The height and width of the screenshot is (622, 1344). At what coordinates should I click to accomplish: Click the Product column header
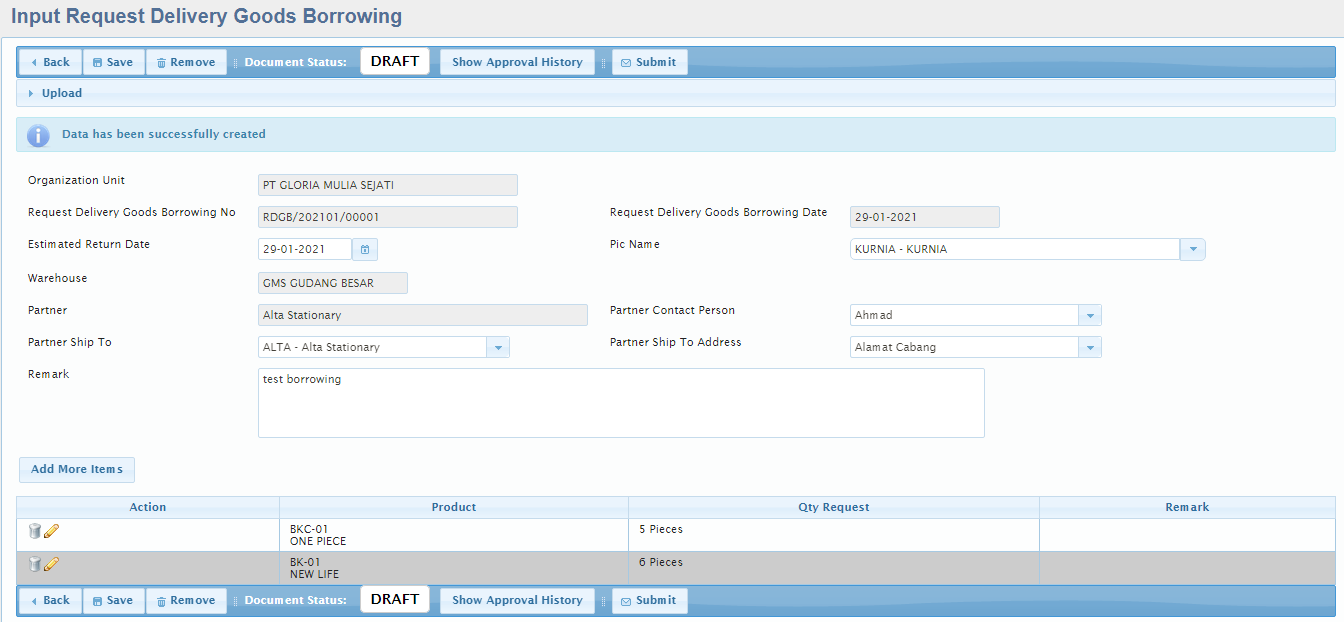point(454,507)
